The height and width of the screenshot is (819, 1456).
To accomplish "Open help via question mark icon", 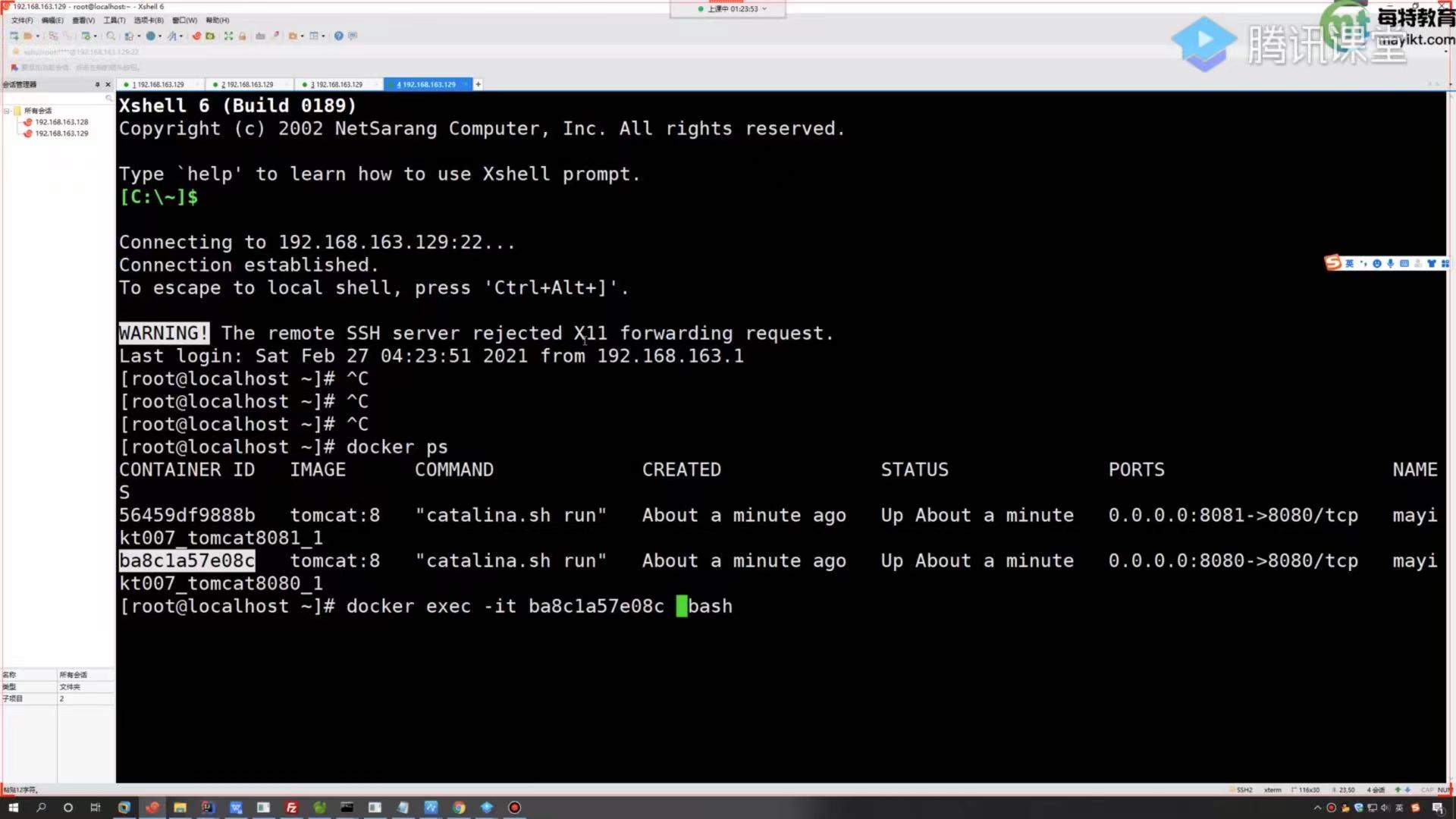I will pyautogui.click(x=339, y=36).
